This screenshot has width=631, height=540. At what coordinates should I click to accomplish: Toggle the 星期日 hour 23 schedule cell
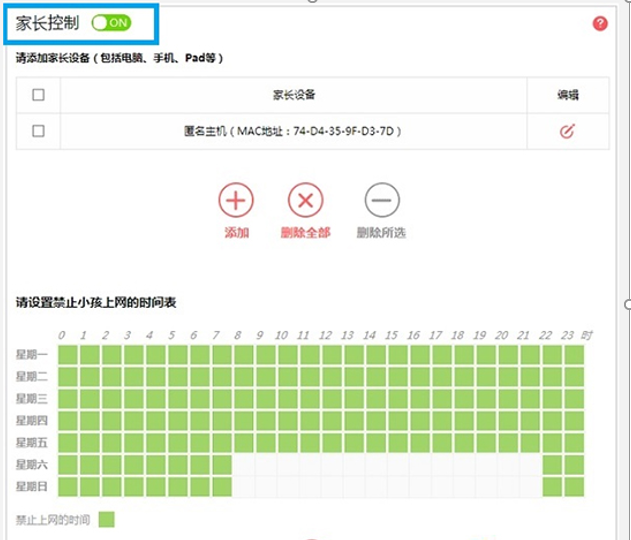click(574, 486)
